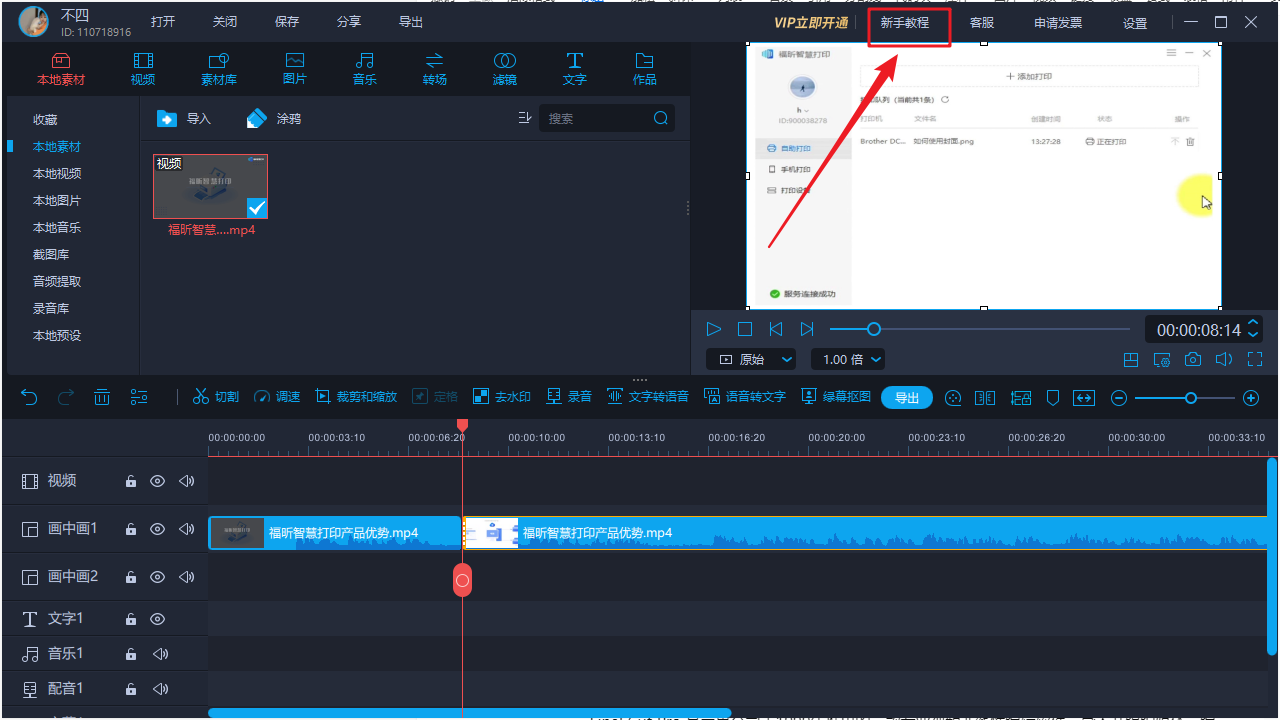This screenshot has height=720, width=1280.
Task: Lock the 画中画1 track
Action: pos(131,529)
